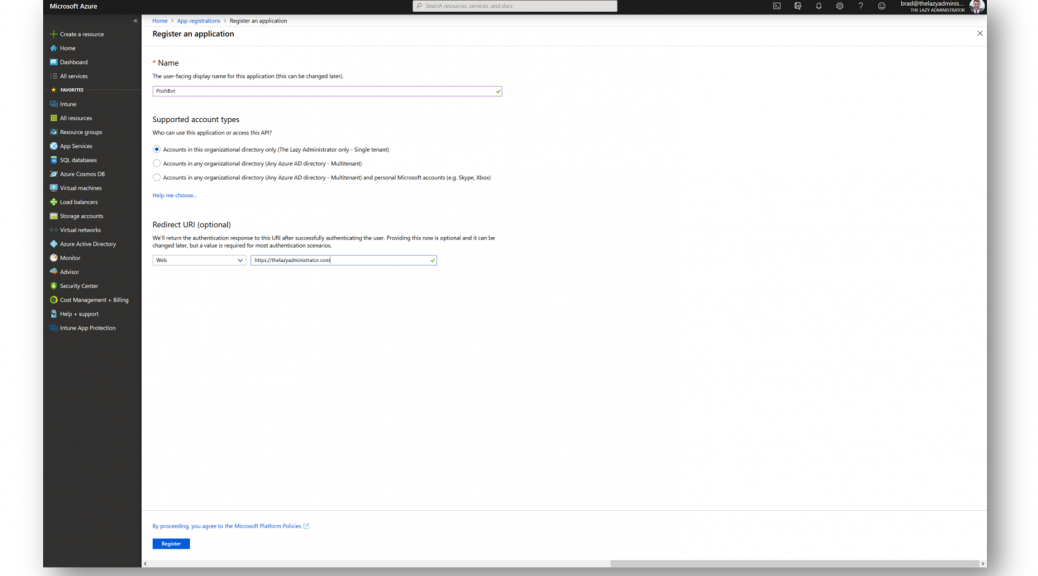Viewport: 1038px width, 576px height.
Task: Open Load balancers icon
Action: point(54,202)
